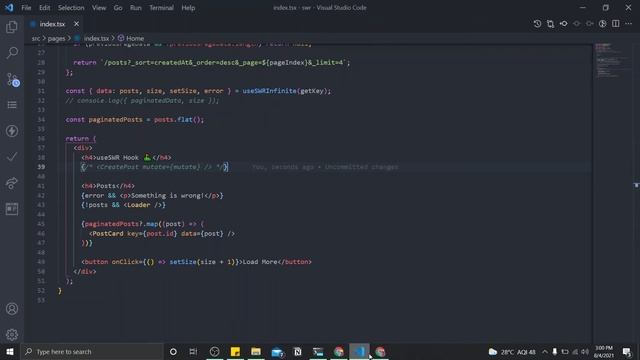Click line number 39 in the gutter
This screenshot has height=360, width=640.
point(41,167)
